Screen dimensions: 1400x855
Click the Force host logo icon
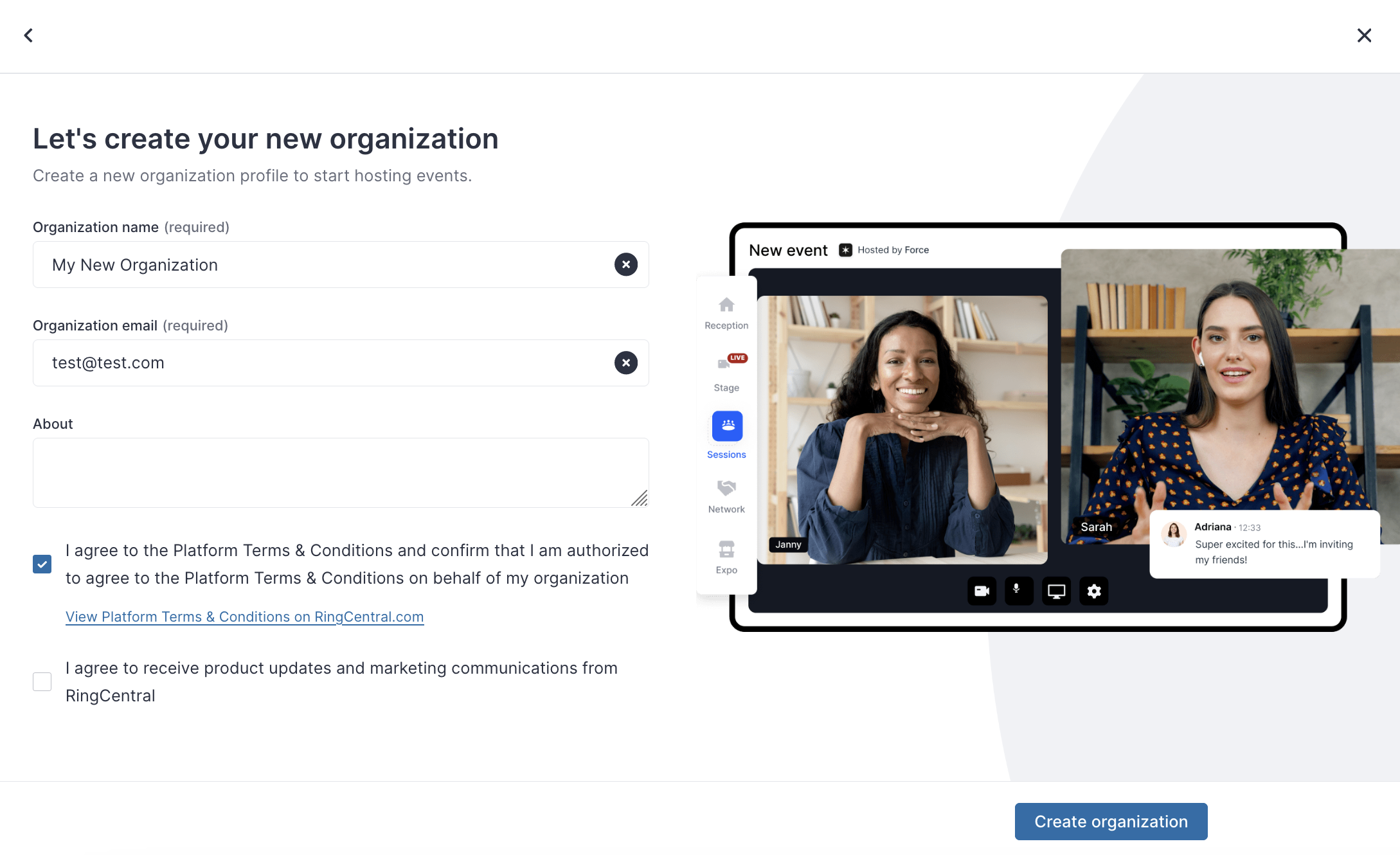[846, 250]
